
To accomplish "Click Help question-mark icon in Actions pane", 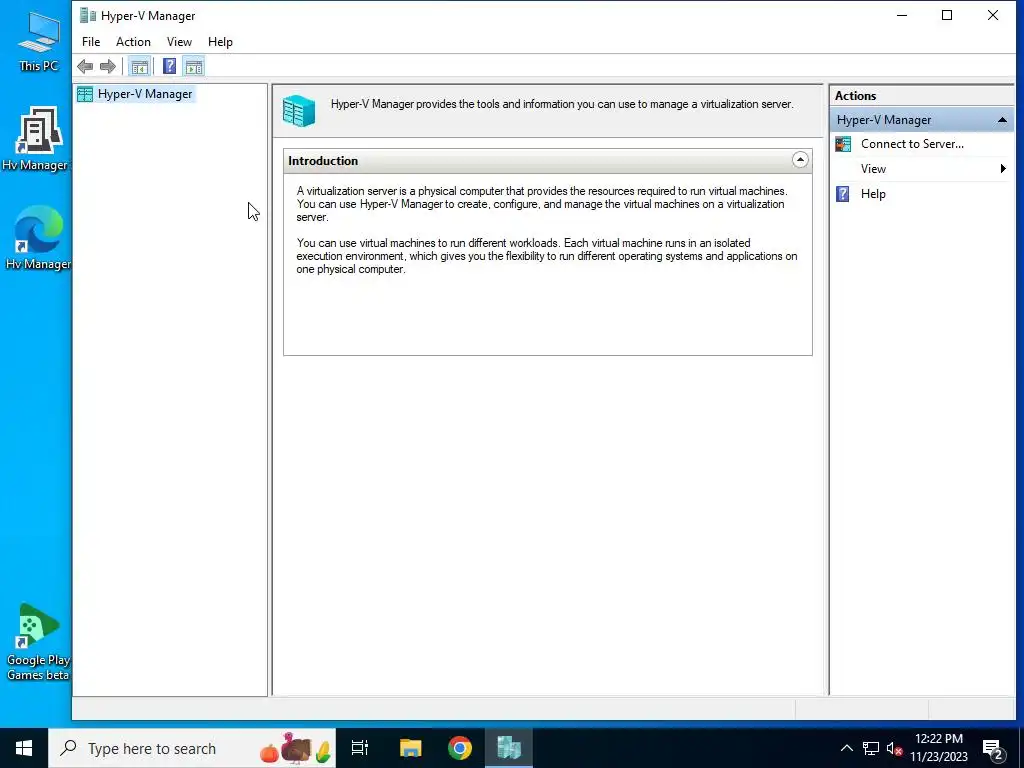I will click(843, 194).
